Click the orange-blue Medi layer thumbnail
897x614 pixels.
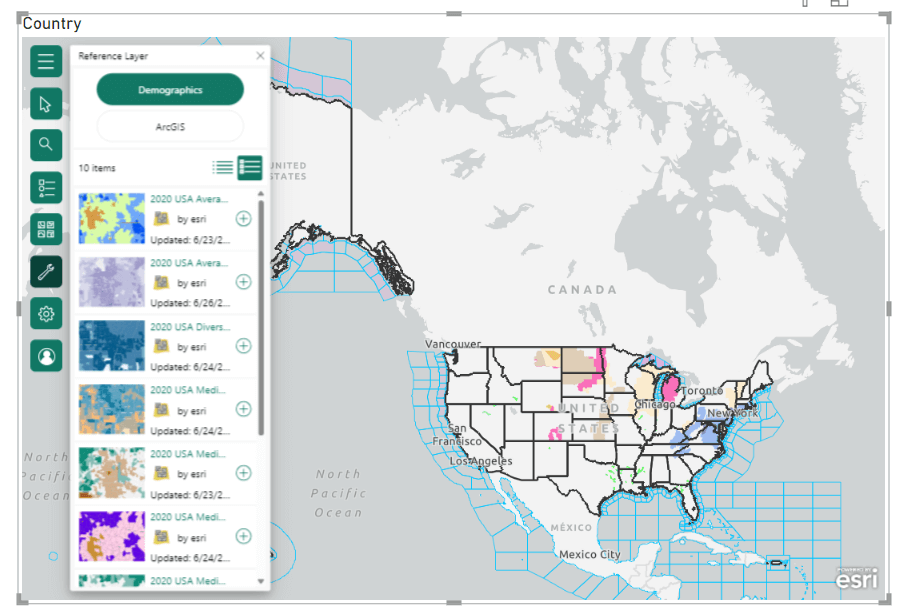(x=112, y=409)
